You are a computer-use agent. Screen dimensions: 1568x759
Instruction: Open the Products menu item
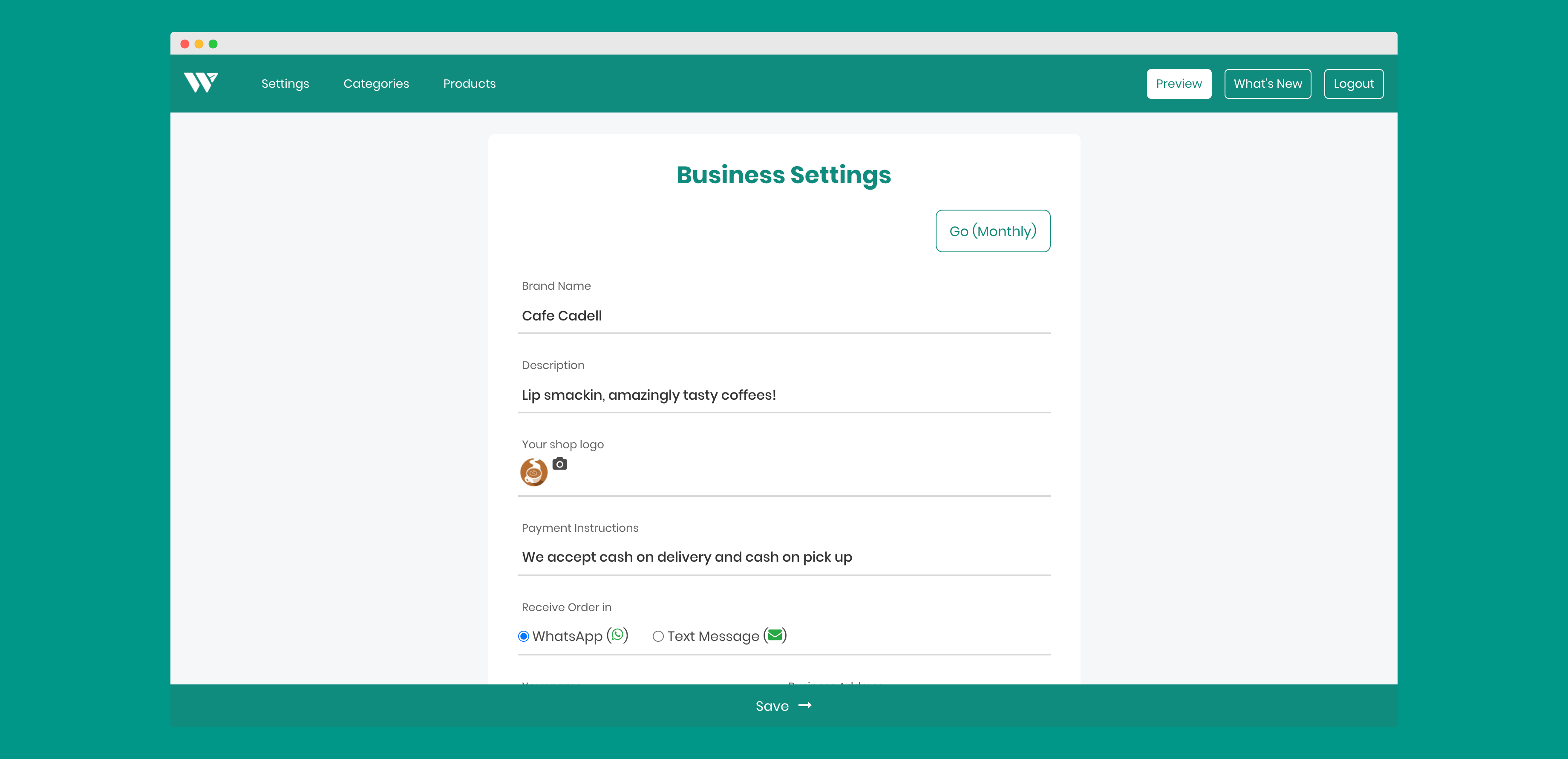click(x=469, y=84)
